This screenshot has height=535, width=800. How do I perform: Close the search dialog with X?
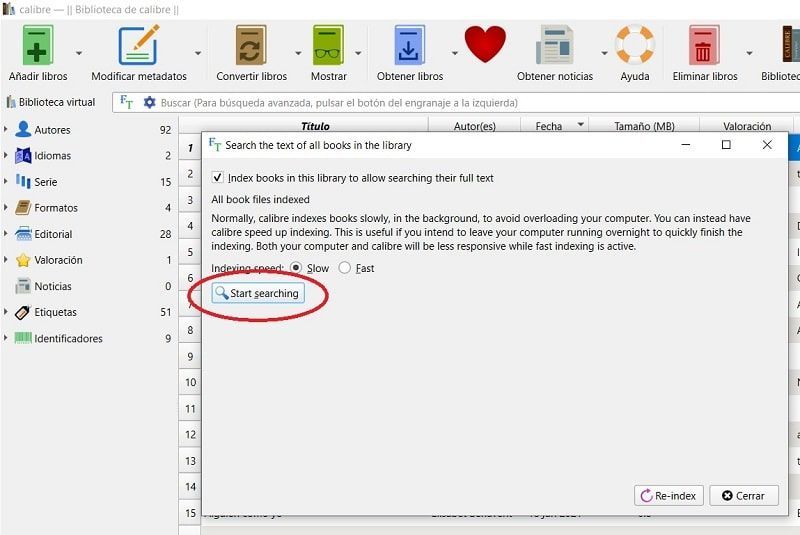767,145
